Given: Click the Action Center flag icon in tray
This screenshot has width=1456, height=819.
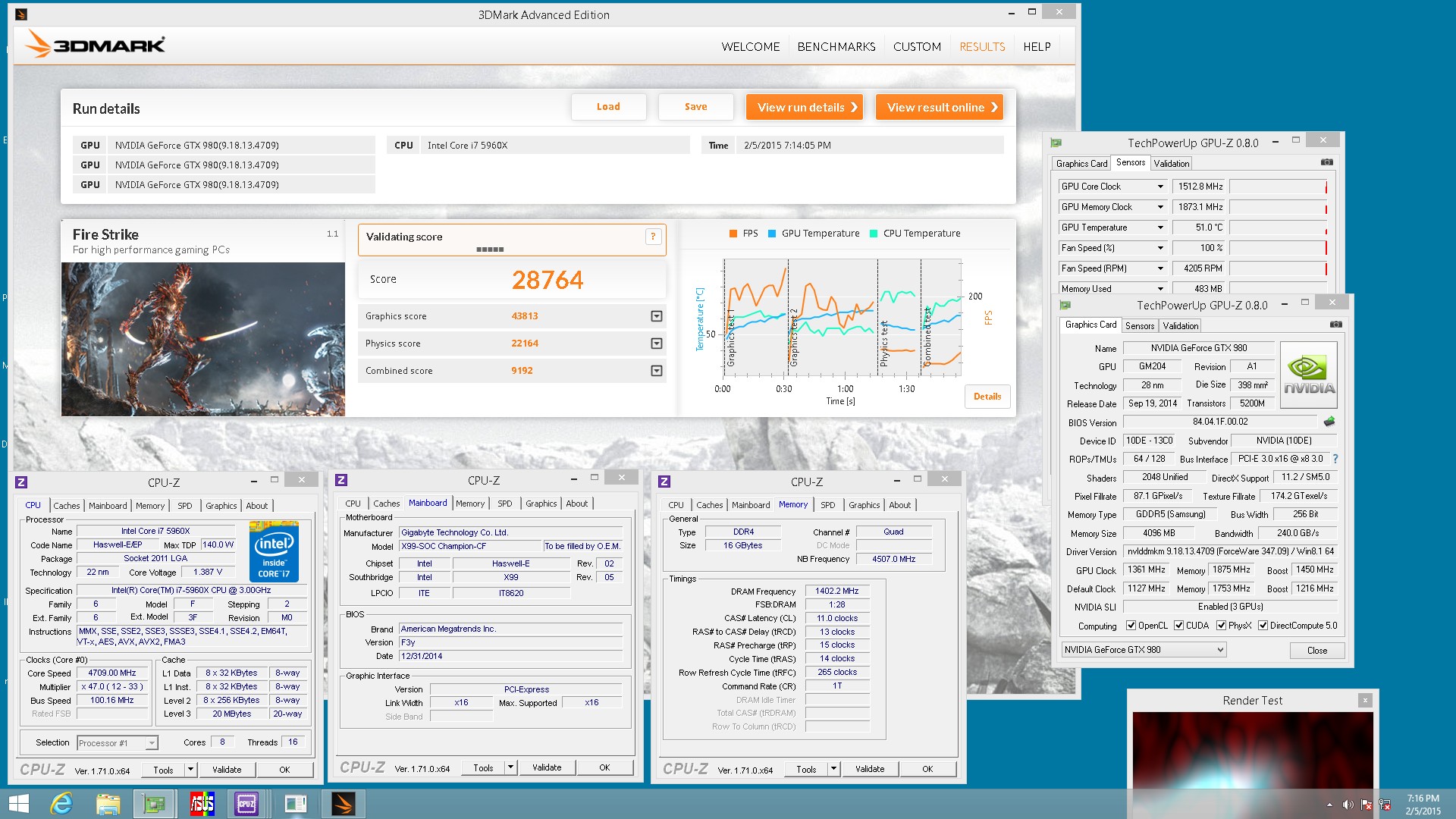Looking at the screenshot, I should point(1367,805).
